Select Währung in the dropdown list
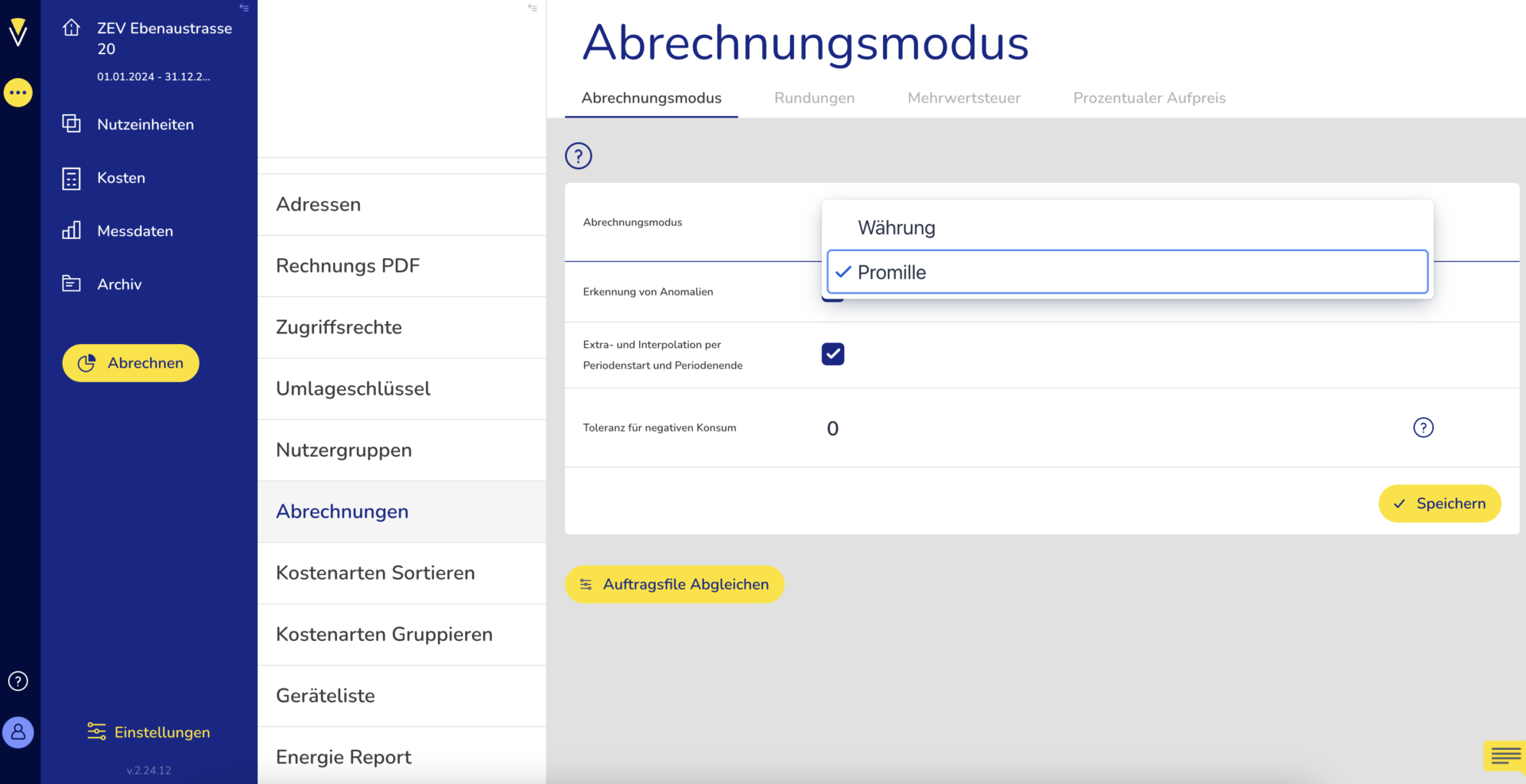 897,228
